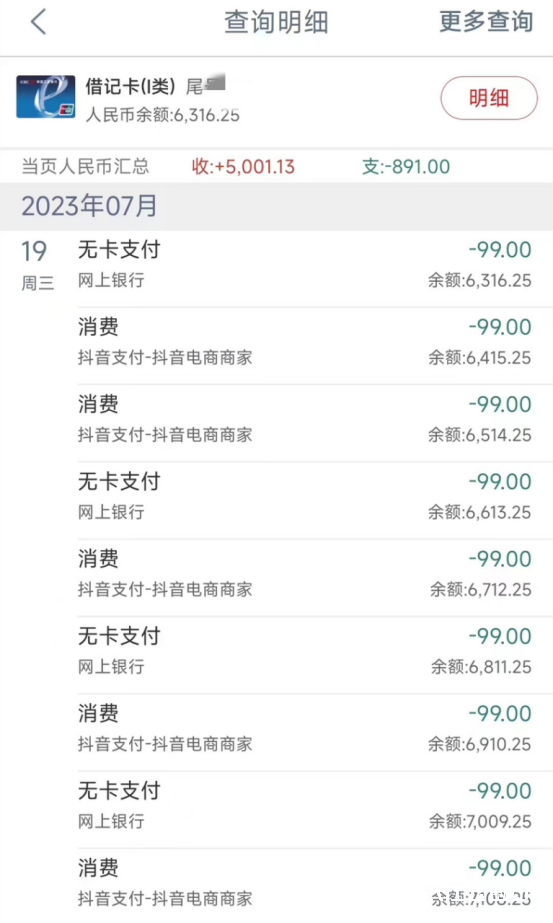This screenshot has height=923, width=553.
Task: Tap the debit card thumbnail image
Action: [x=46, y=97]
